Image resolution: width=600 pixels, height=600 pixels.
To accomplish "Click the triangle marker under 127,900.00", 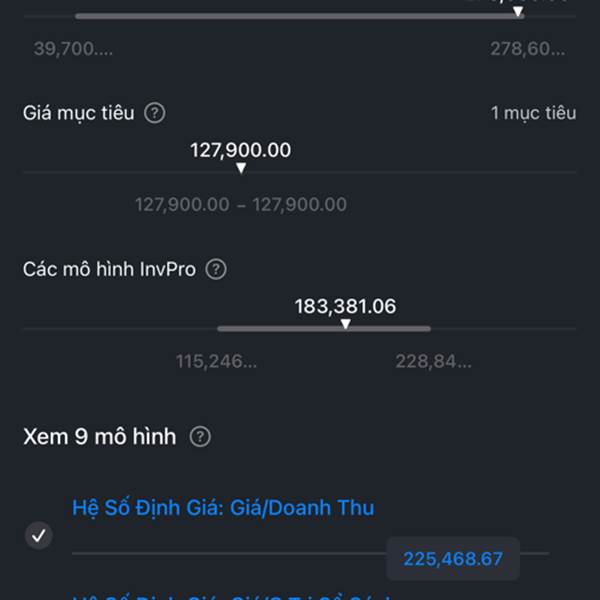I will 241,168.
